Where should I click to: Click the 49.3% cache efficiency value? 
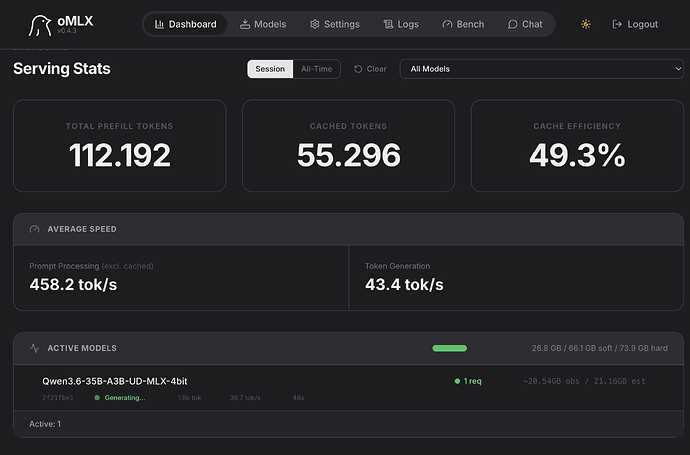pyautogui.click(x=577, y=155)
